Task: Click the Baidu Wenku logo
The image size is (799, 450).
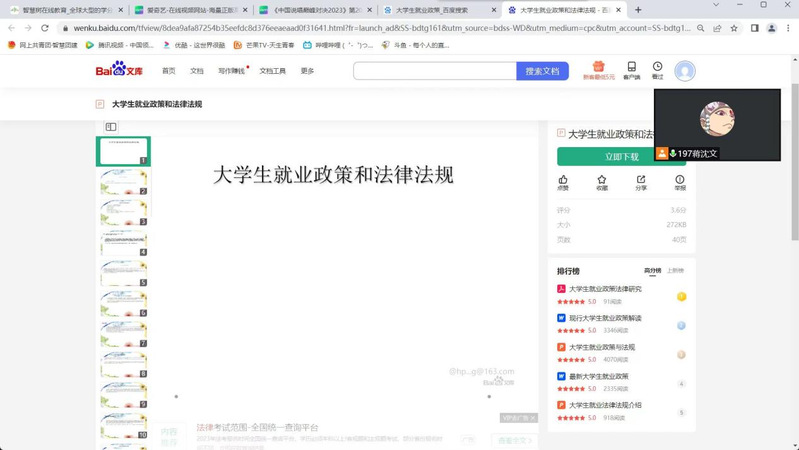Action: (x=119, y=70)
